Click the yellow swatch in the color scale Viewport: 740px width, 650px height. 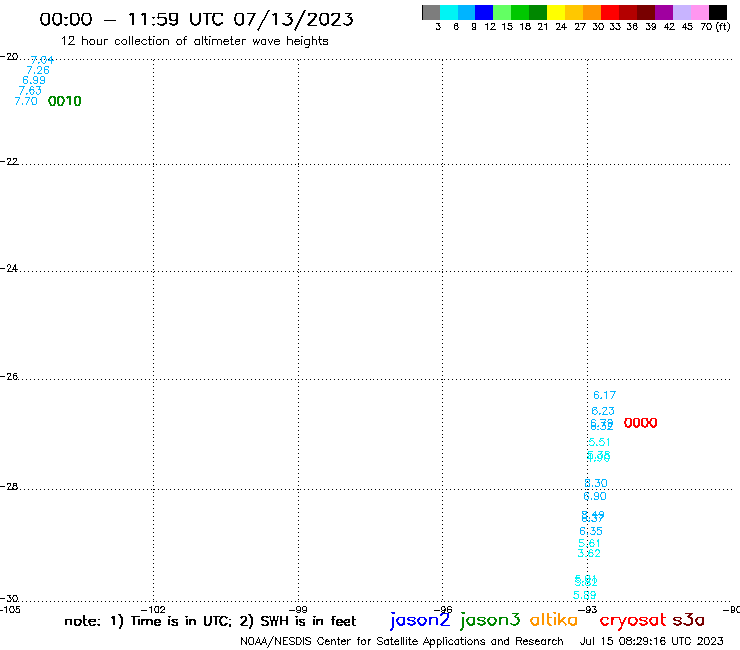[556, 12]
